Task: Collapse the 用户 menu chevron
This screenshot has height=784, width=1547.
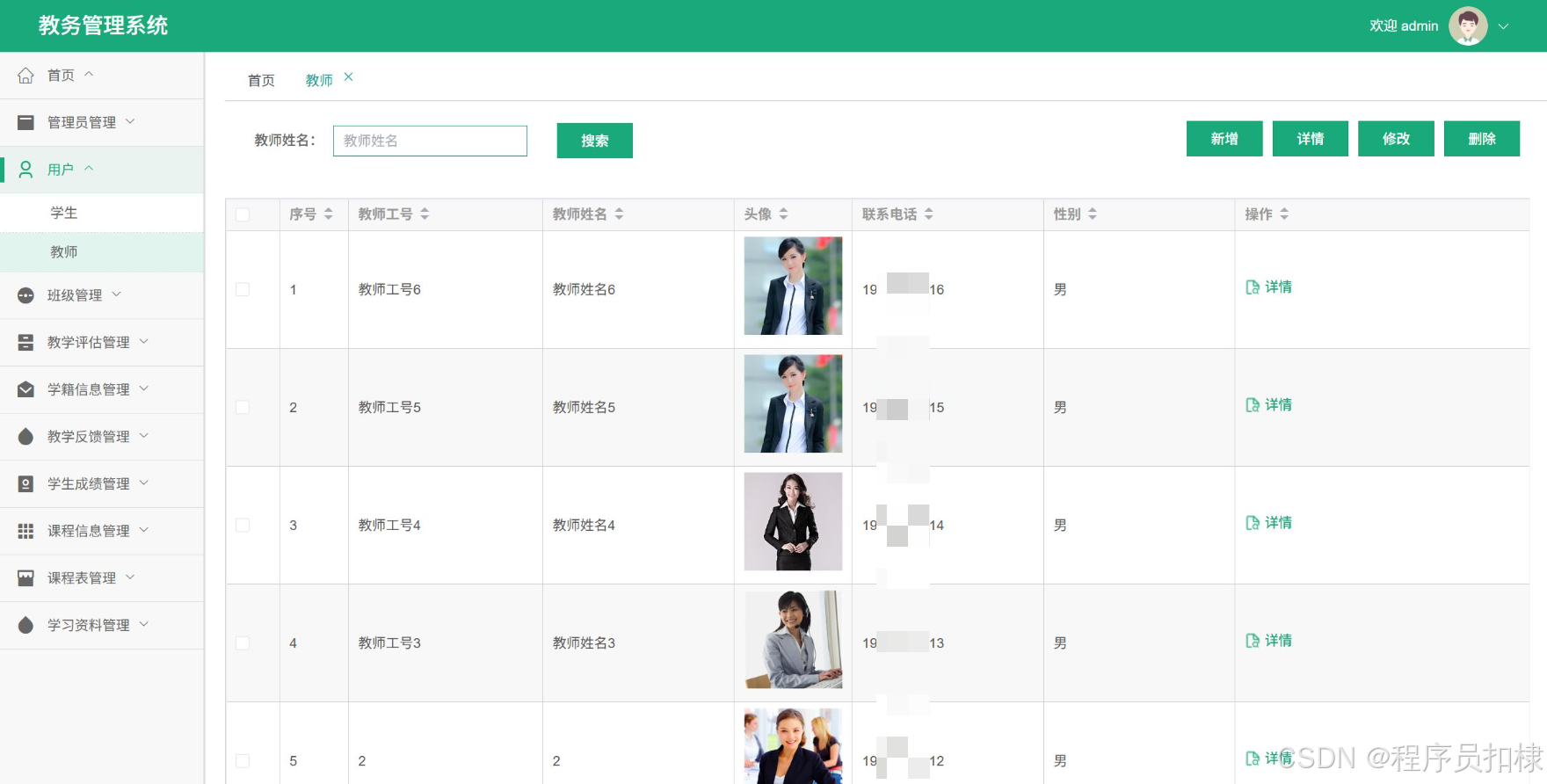Action: tap(89, 169)
